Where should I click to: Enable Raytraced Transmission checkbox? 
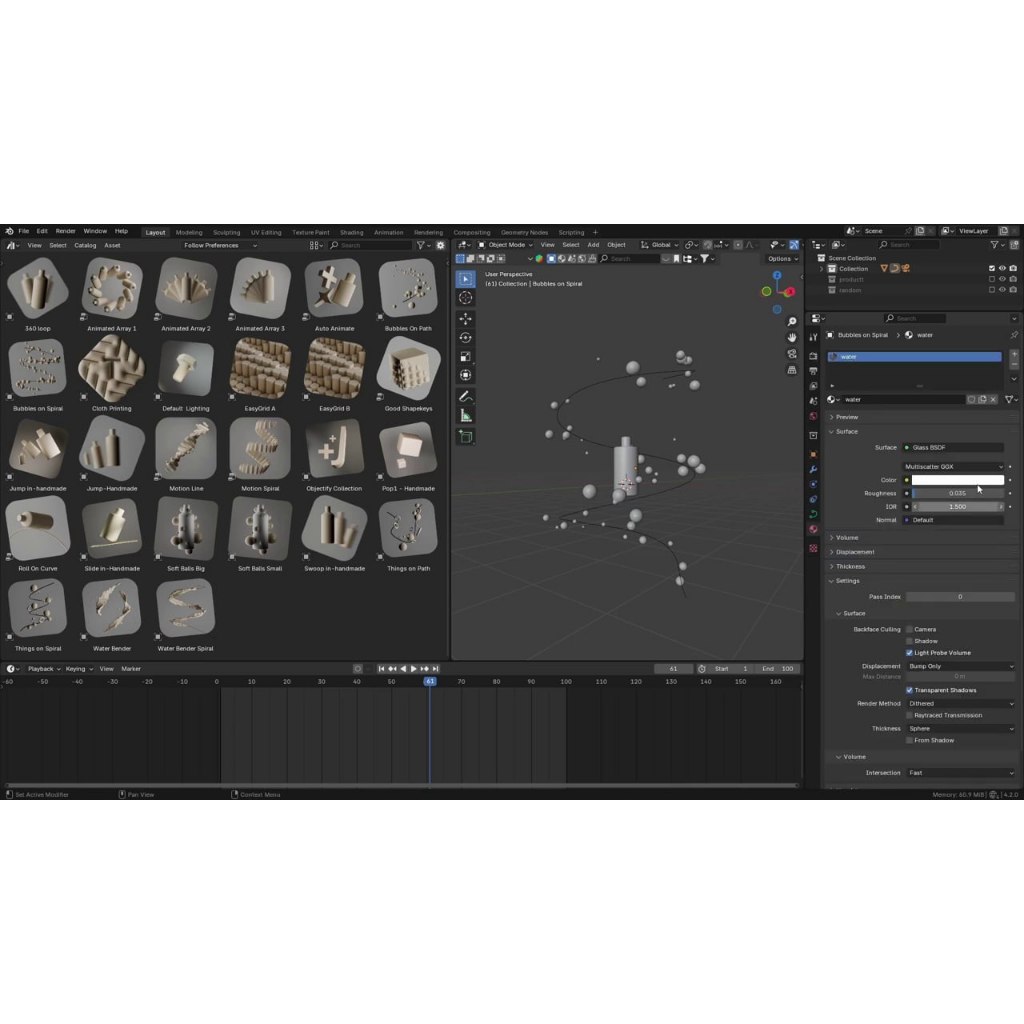tap(909, 715)
